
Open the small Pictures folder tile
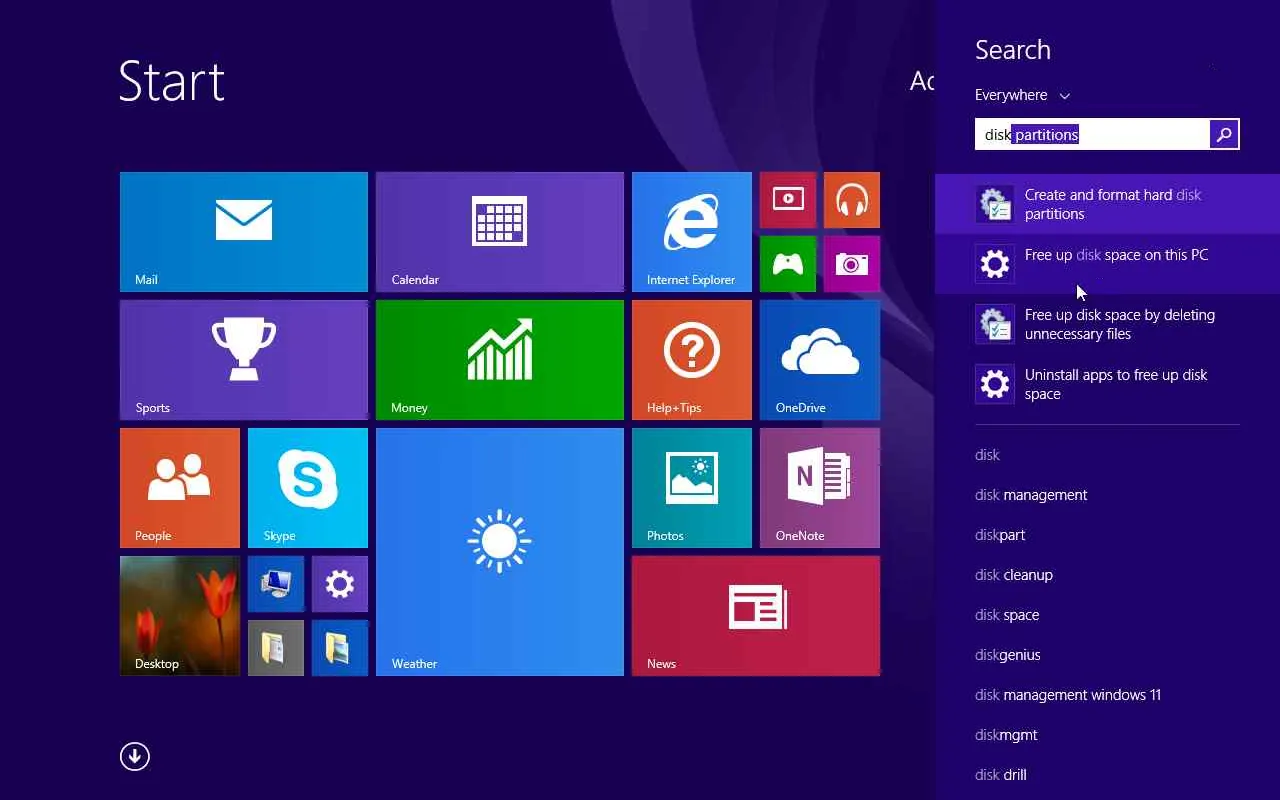[x=340, y=648]
